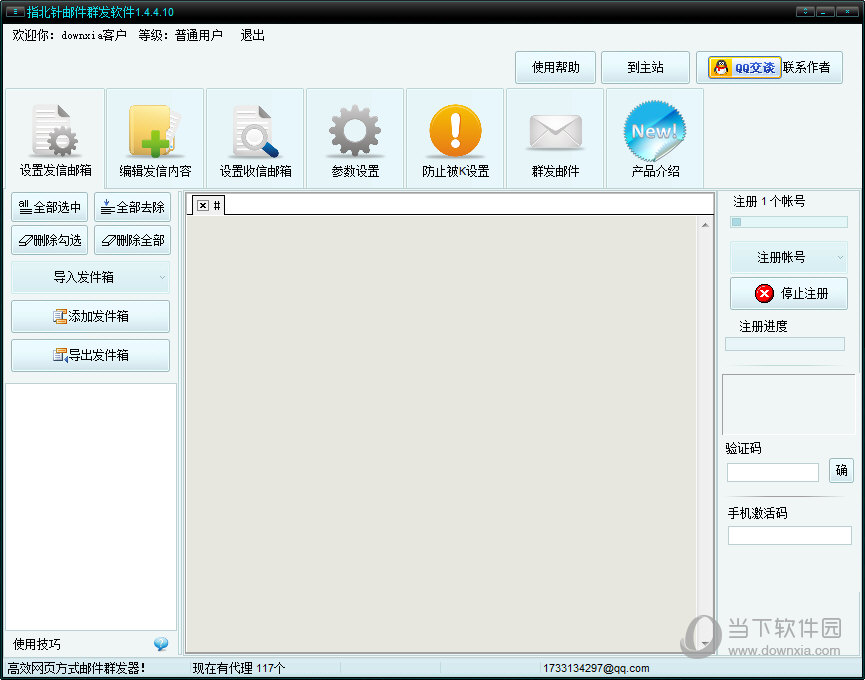Open the 编辑发信内容 folder icon
Viewport: 865px width, 680px height.
coord(155,131)
